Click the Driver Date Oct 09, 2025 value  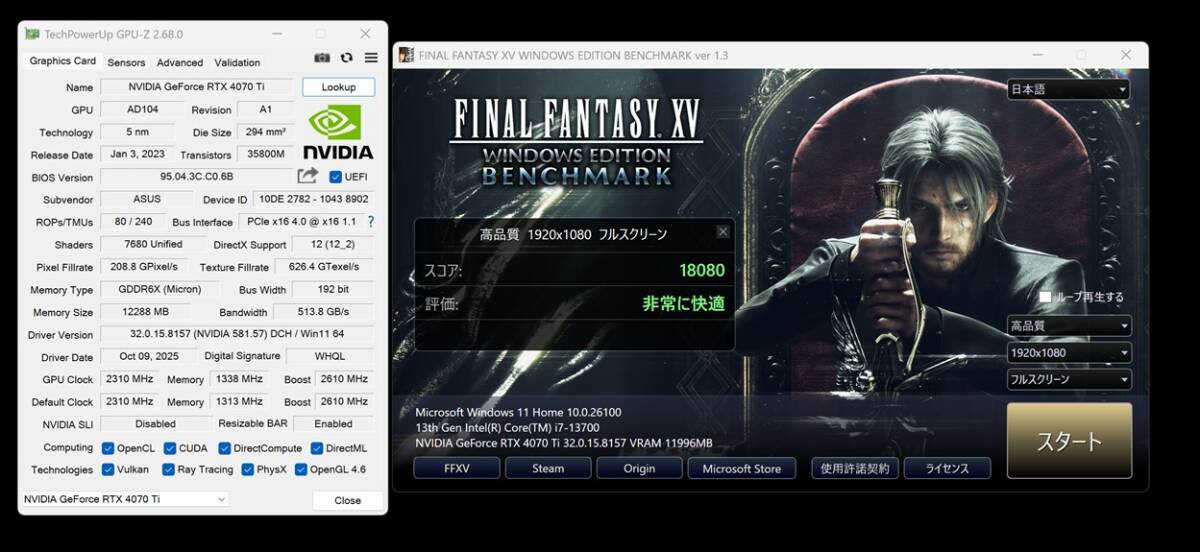click(x=148, y=357)
